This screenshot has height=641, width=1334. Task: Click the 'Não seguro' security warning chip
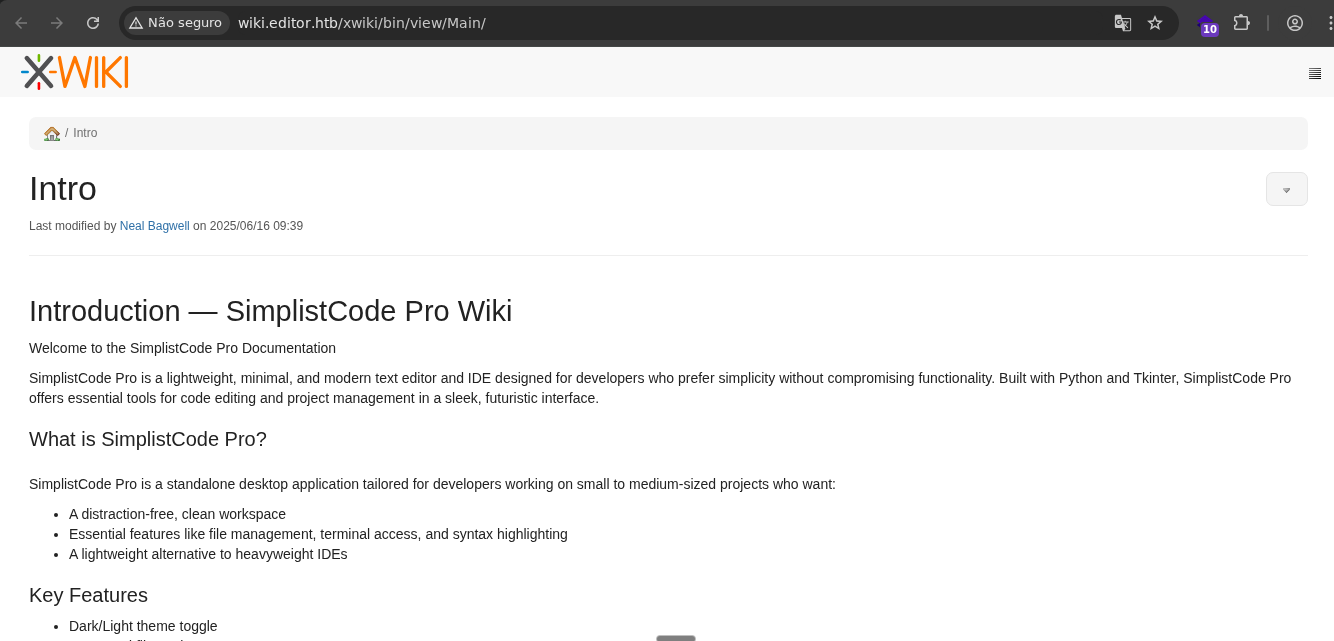(x=176, y=23)
